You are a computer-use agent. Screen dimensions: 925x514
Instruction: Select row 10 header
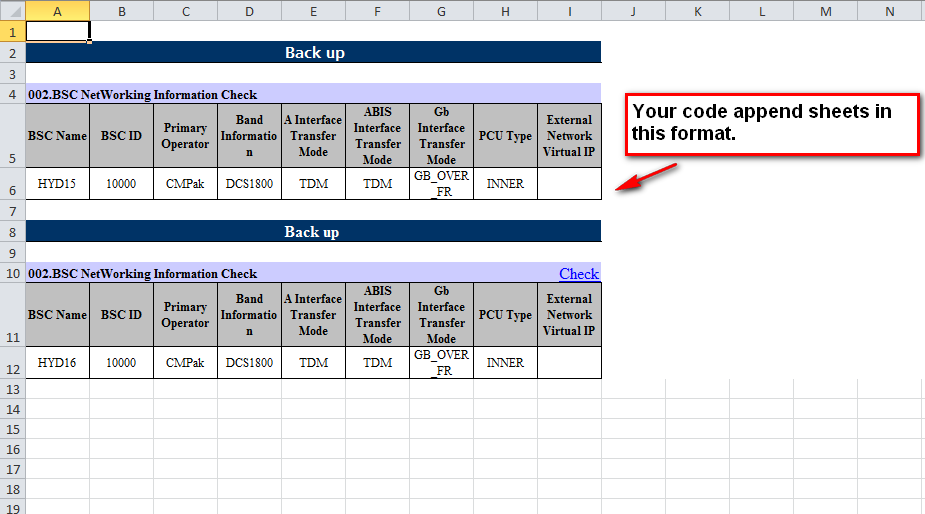coord(12,273)
